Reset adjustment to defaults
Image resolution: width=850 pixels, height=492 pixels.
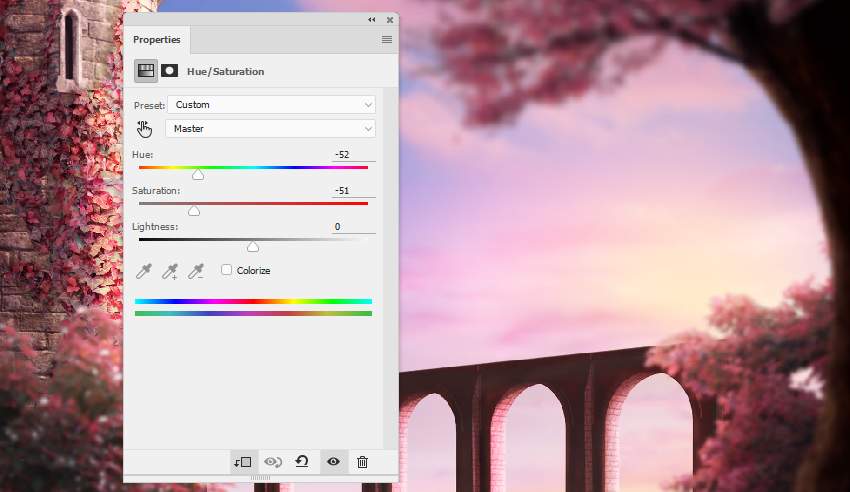(302, 462)
